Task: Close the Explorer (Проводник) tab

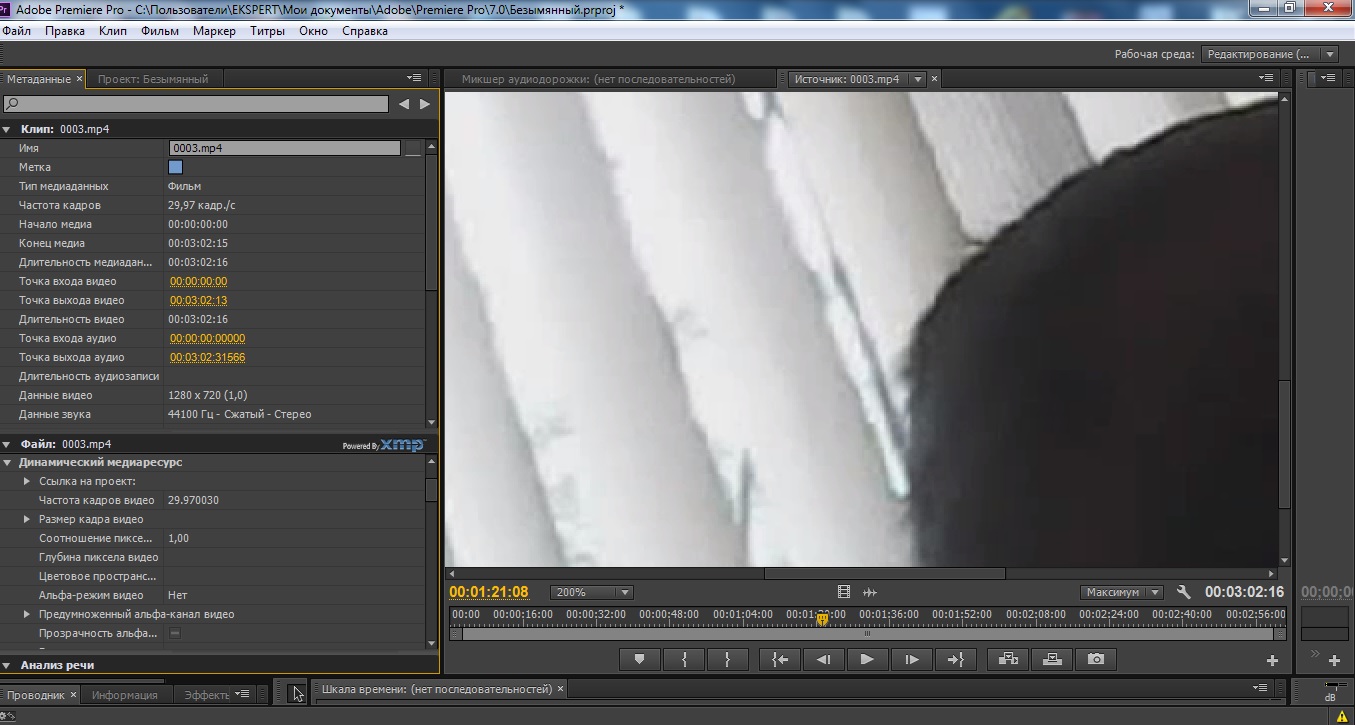Action: 73,695
